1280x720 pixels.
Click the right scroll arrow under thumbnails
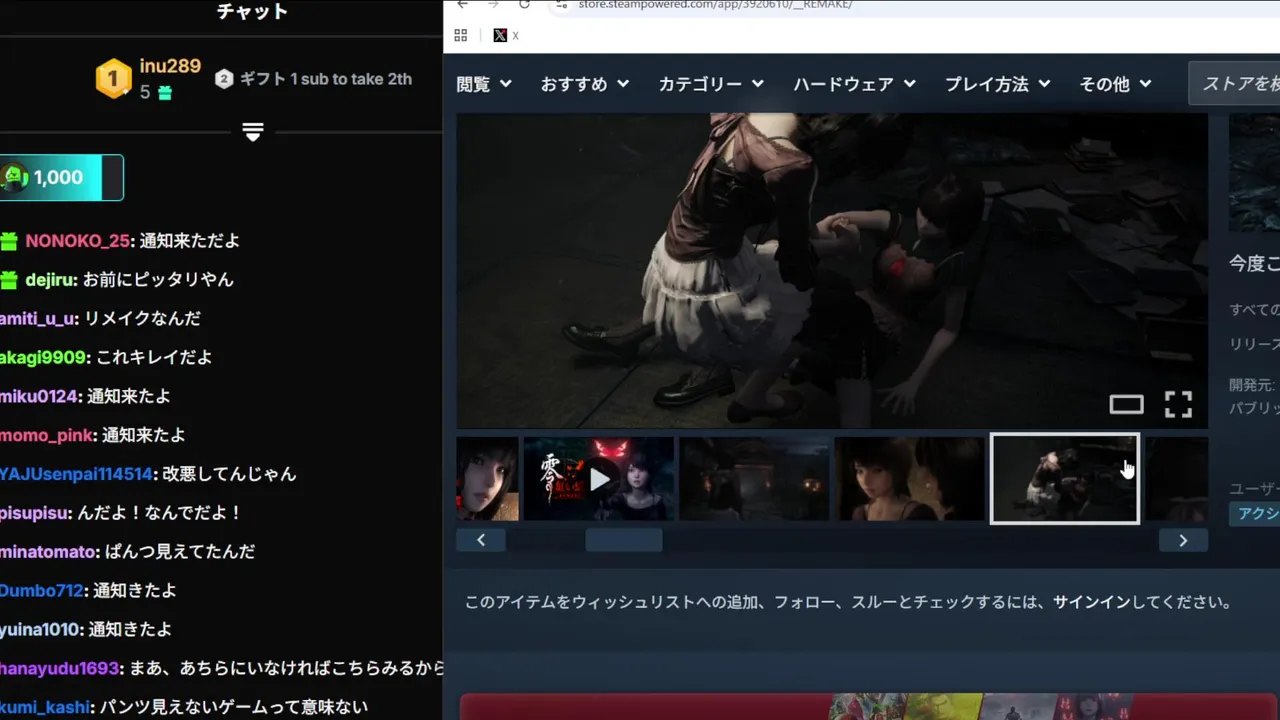pos(1183,540)
